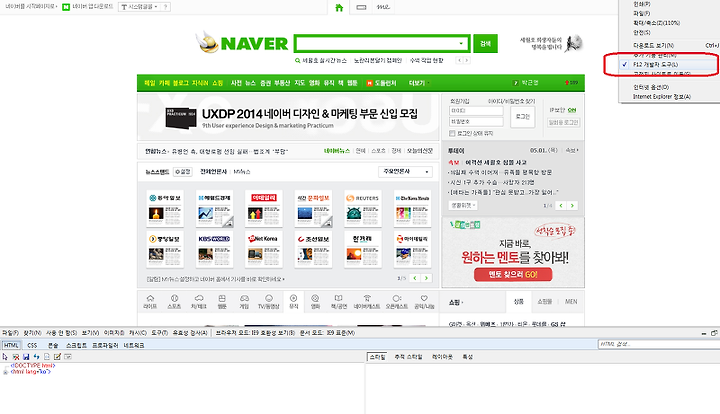720x414 pixels.
Task: Toggle F12 개발자 도구 menu item
Action: [669, 65]
